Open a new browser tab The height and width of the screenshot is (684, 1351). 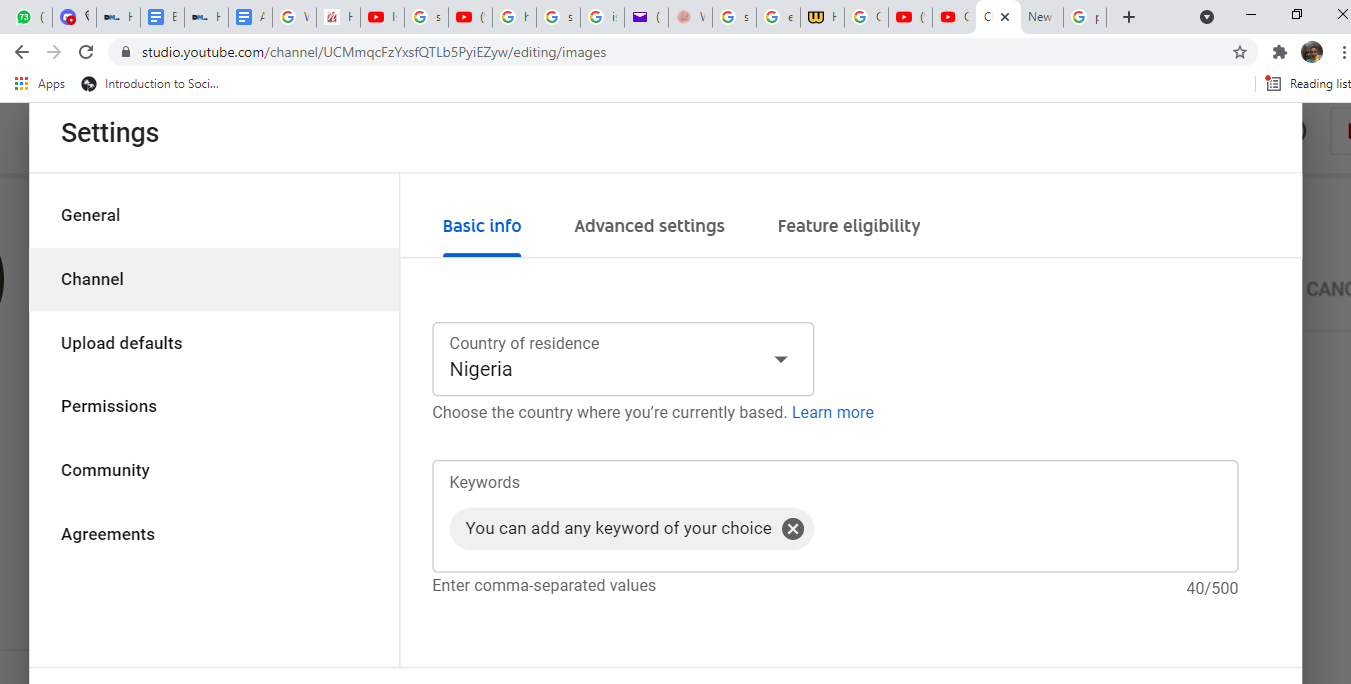[1129, 17]
